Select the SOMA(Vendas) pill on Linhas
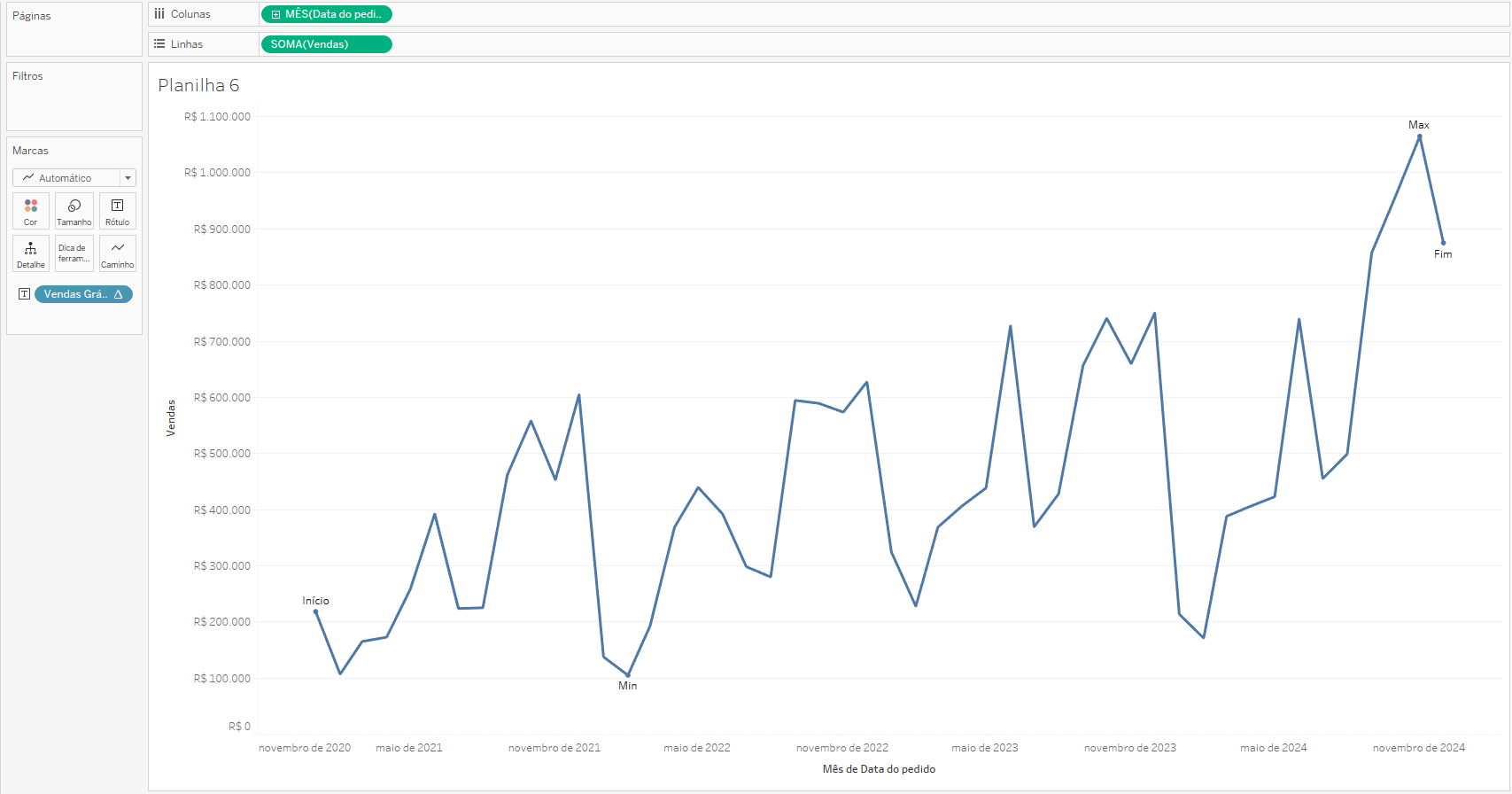Viewport: 1512px width, 794px height. [326, 44]
